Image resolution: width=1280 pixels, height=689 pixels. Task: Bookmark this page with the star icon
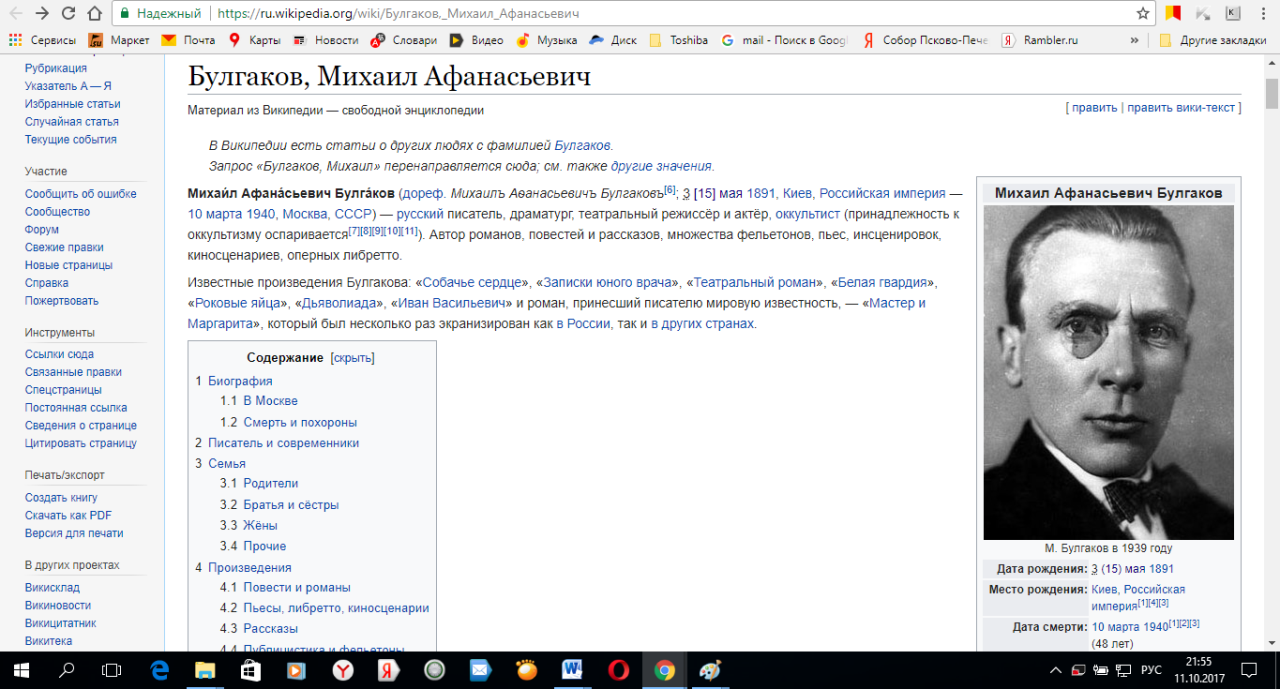click(1143, 14)
